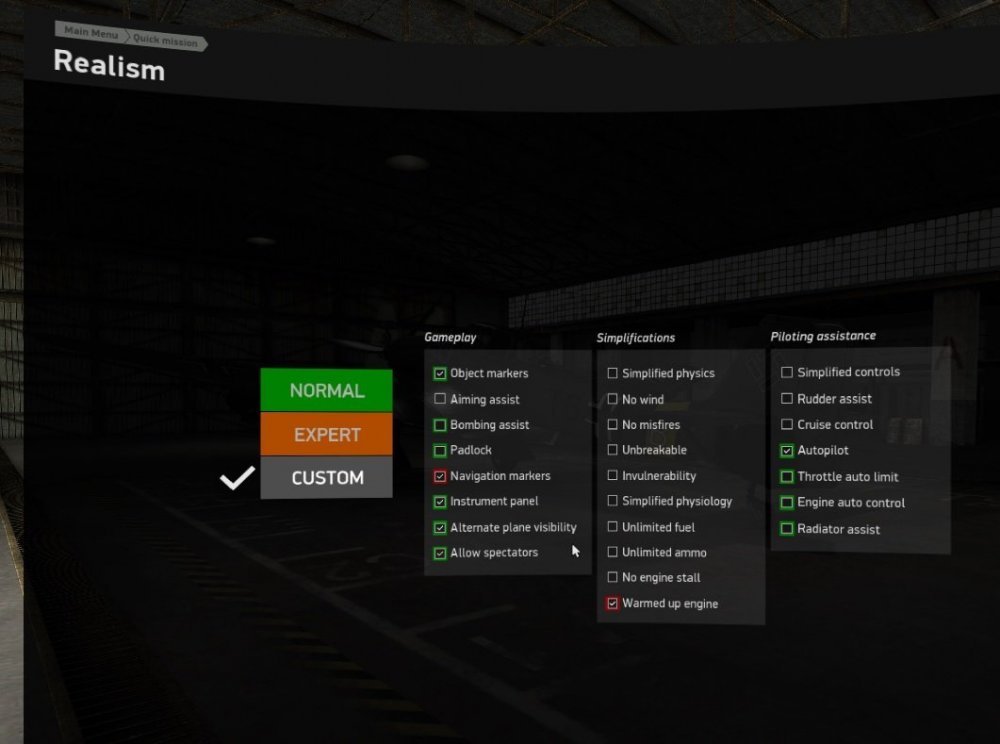Enable Simplified controls assistance

click(787, 371)
